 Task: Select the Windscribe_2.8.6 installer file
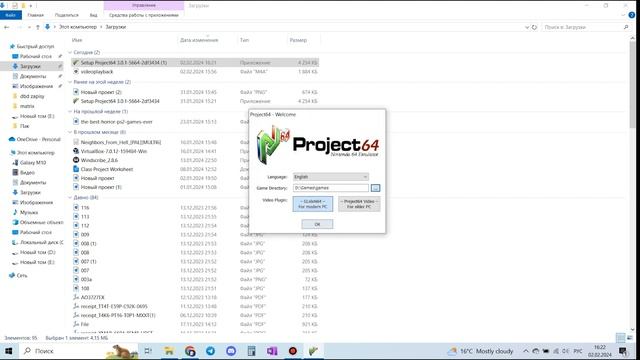(99, 160)
